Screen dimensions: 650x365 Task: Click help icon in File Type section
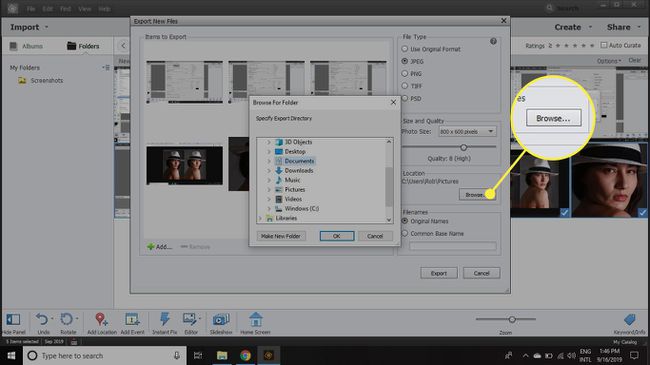point(493,41)
